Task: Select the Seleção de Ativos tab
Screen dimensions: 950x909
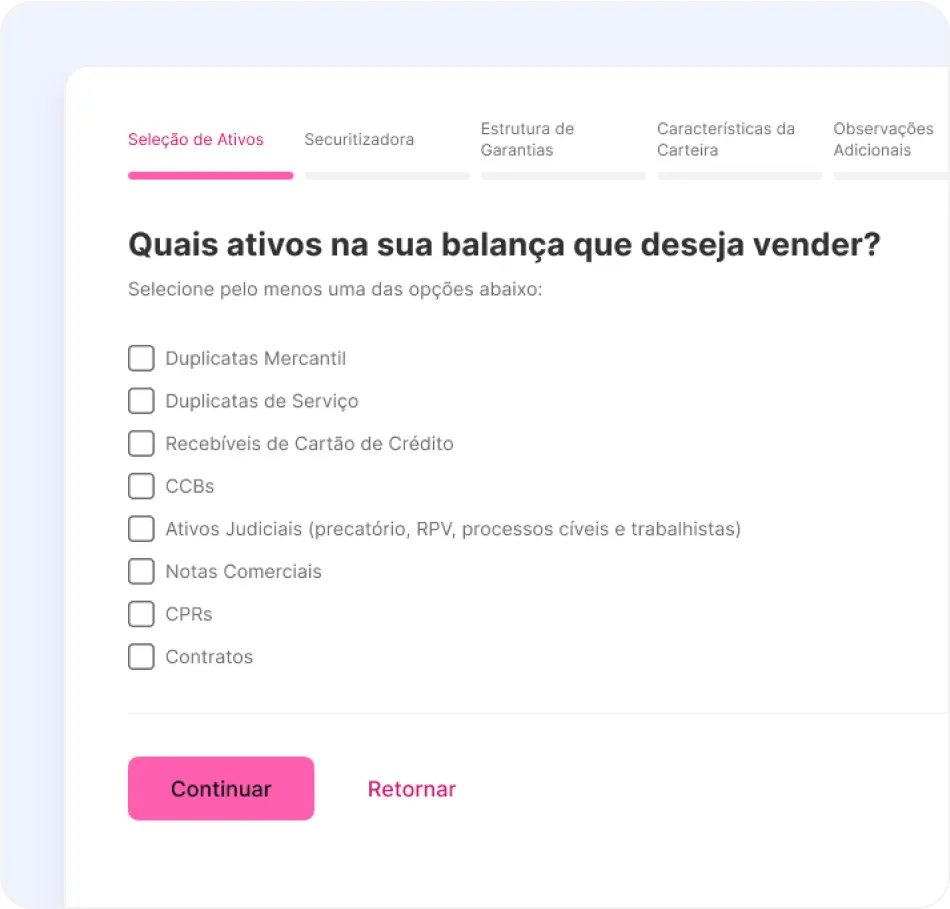Action: [195, 140]
